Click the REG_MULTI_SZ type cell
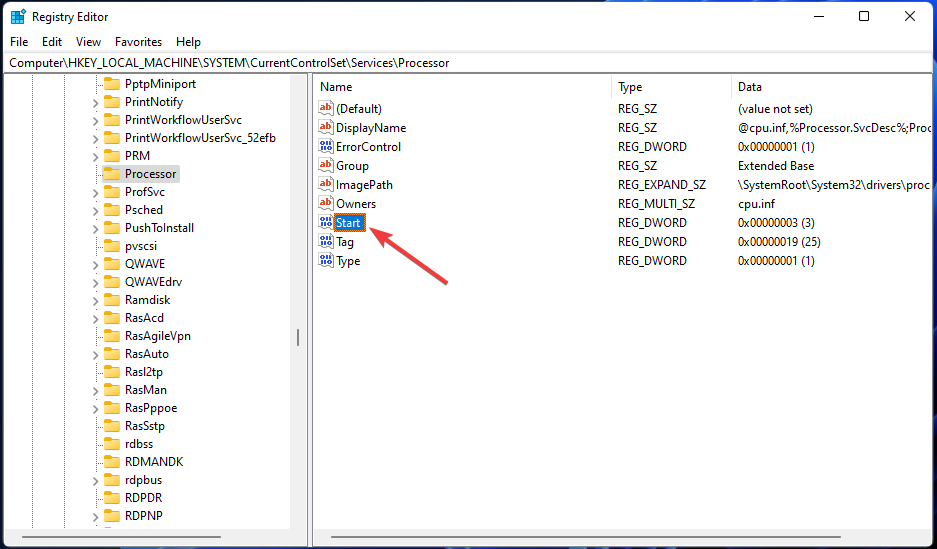The image size is (937, 549). [656, 204]
